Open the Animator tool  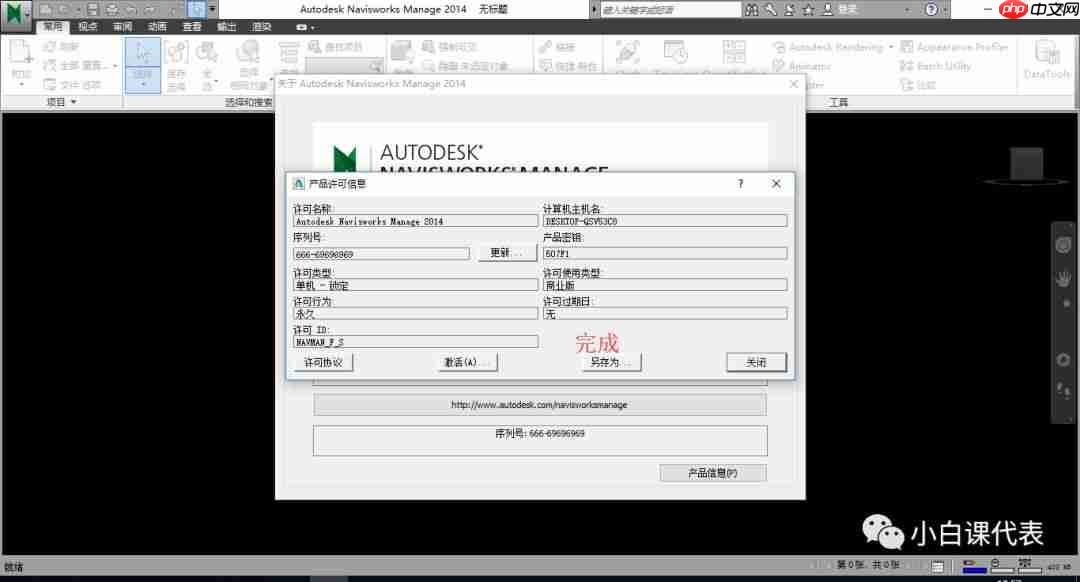click(802, 66)
